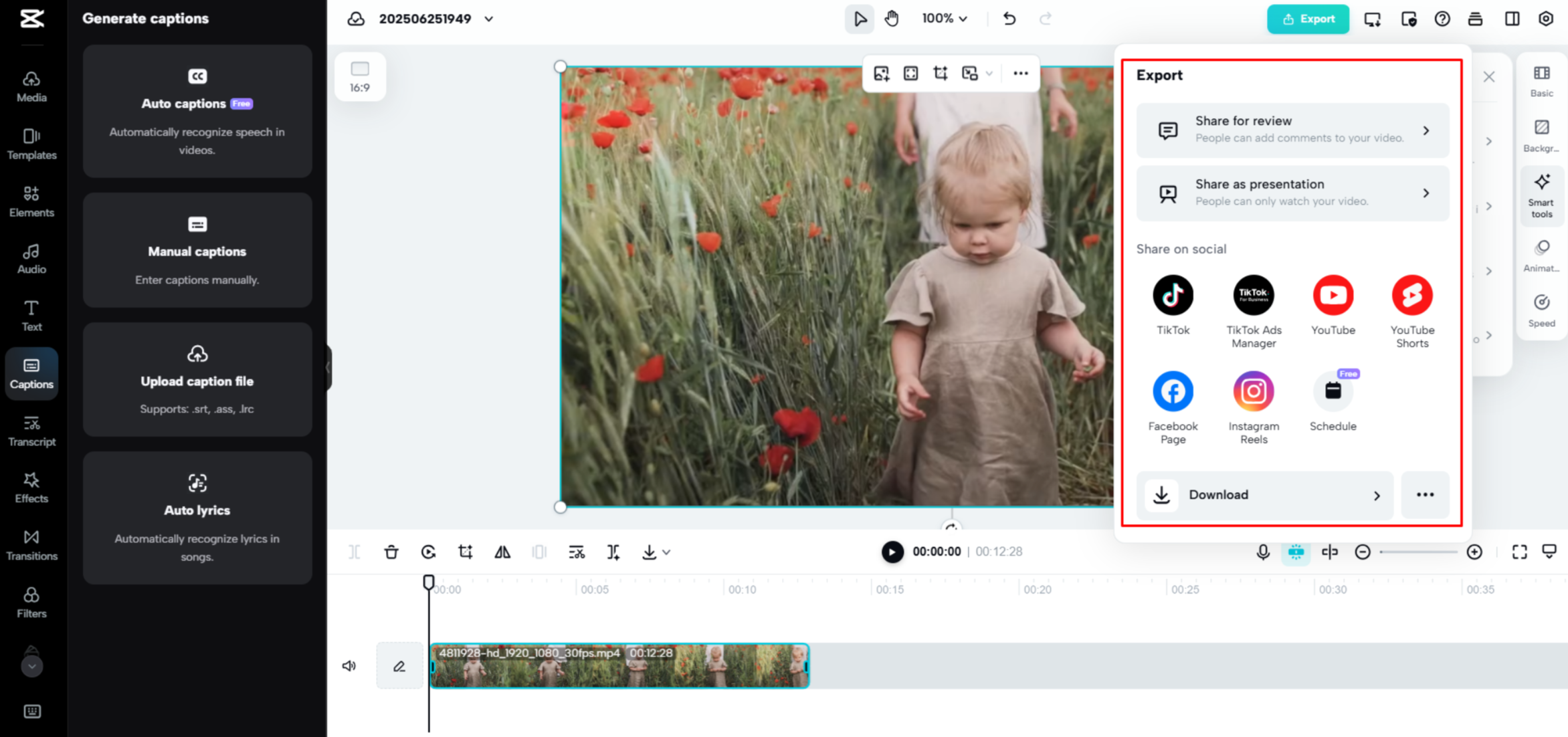Mute the timeline track audio
Image resolution: width=1568 pixels, height=737 pixels.
click(x=349, y=665)
